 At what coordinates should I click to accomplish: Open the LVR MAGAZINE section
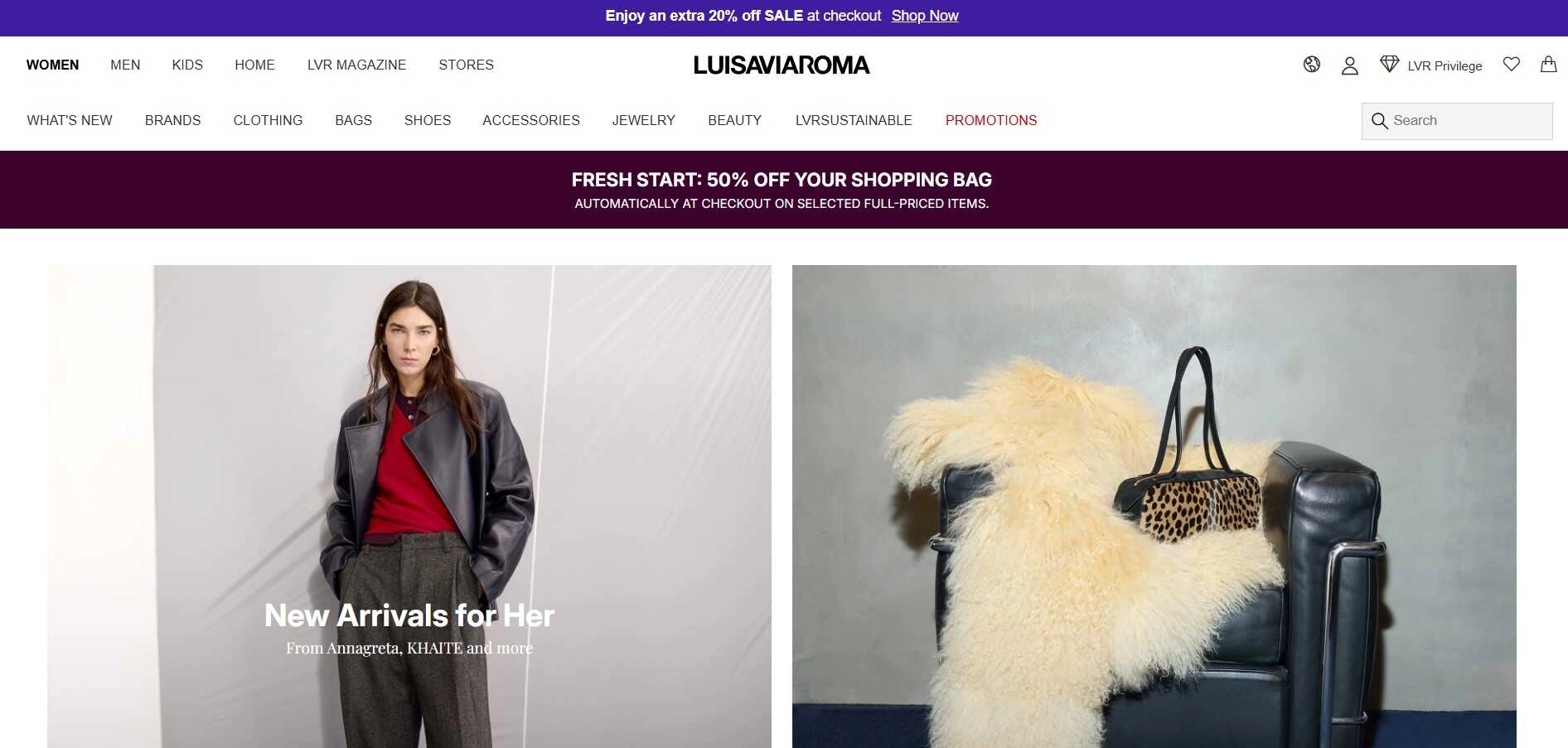[x=356, y=65]
